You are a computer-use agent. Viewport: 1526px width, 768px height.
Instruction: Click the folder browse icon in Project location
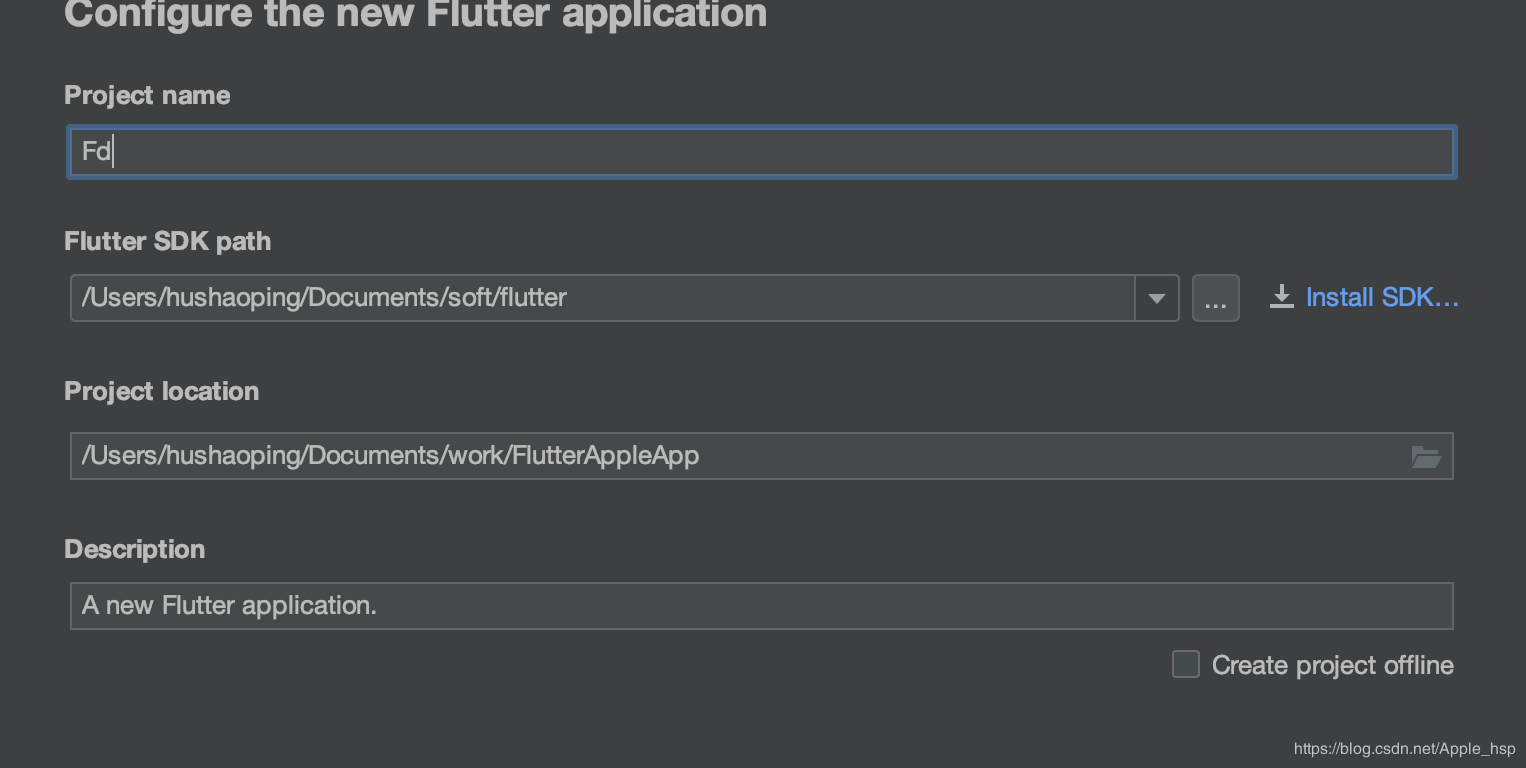pos(1425,457)
